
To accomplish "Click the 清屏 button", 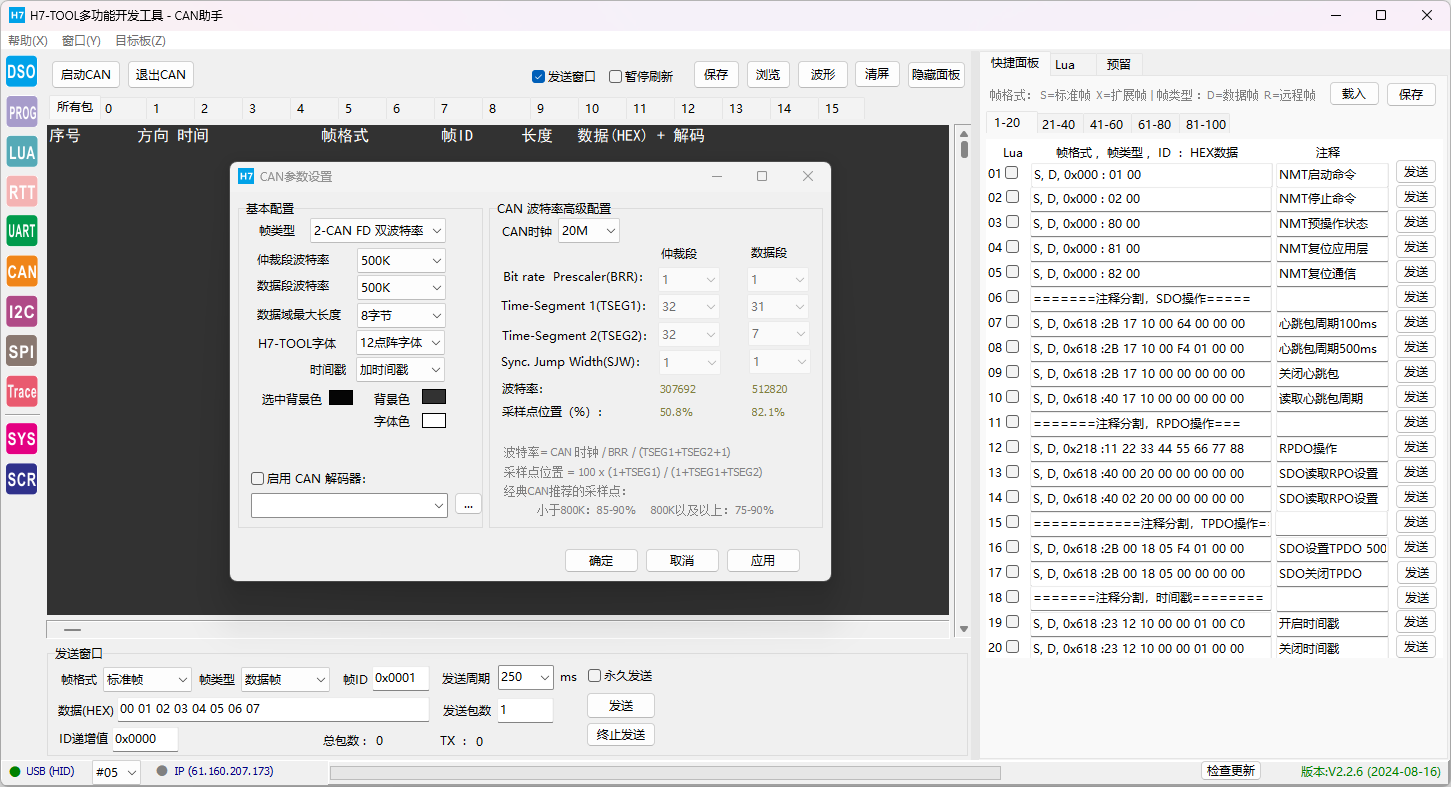I will click(x=877, y=75).
